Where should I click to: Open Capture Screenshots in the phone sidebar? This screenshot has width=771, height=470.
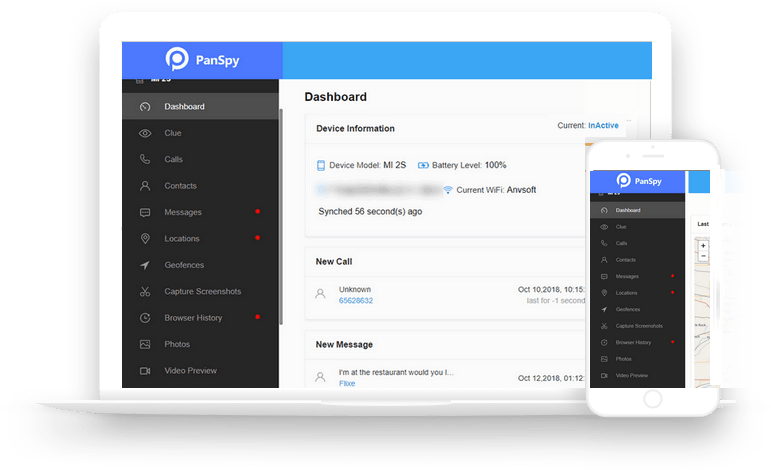637,326
